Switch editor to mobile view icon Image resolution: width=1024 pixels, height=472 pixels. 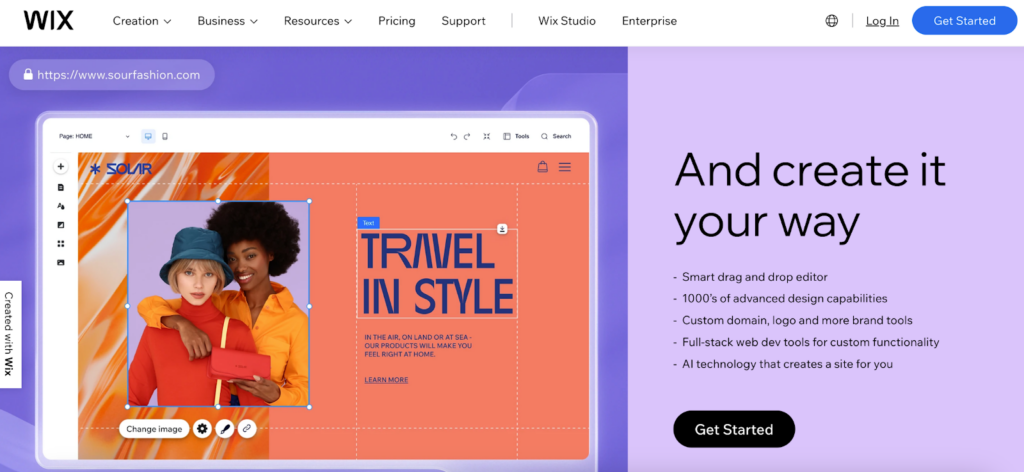click(x=165, y=136)
